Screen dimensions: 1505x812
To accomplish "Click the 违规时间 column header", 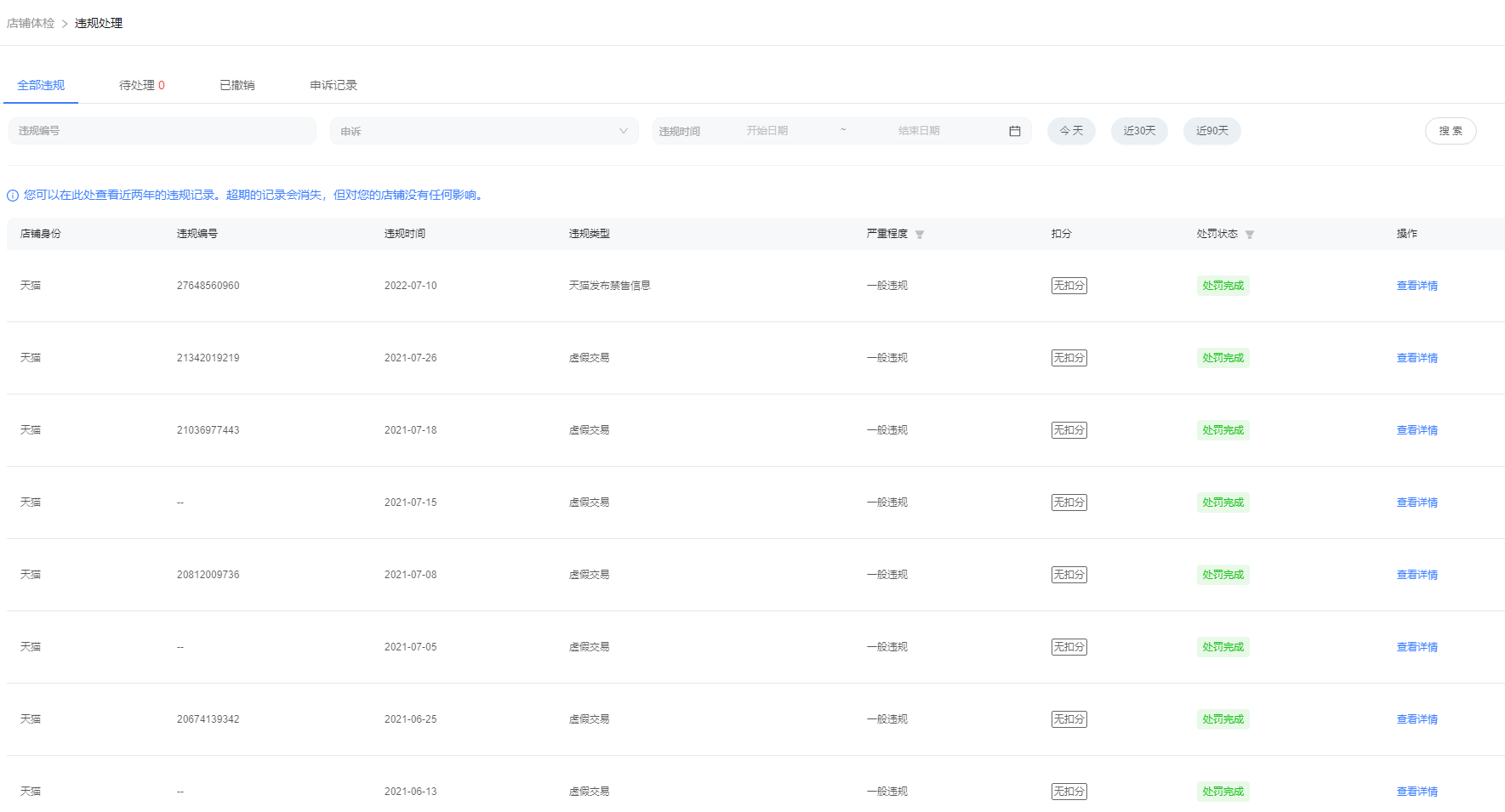I will pos(405,234).
